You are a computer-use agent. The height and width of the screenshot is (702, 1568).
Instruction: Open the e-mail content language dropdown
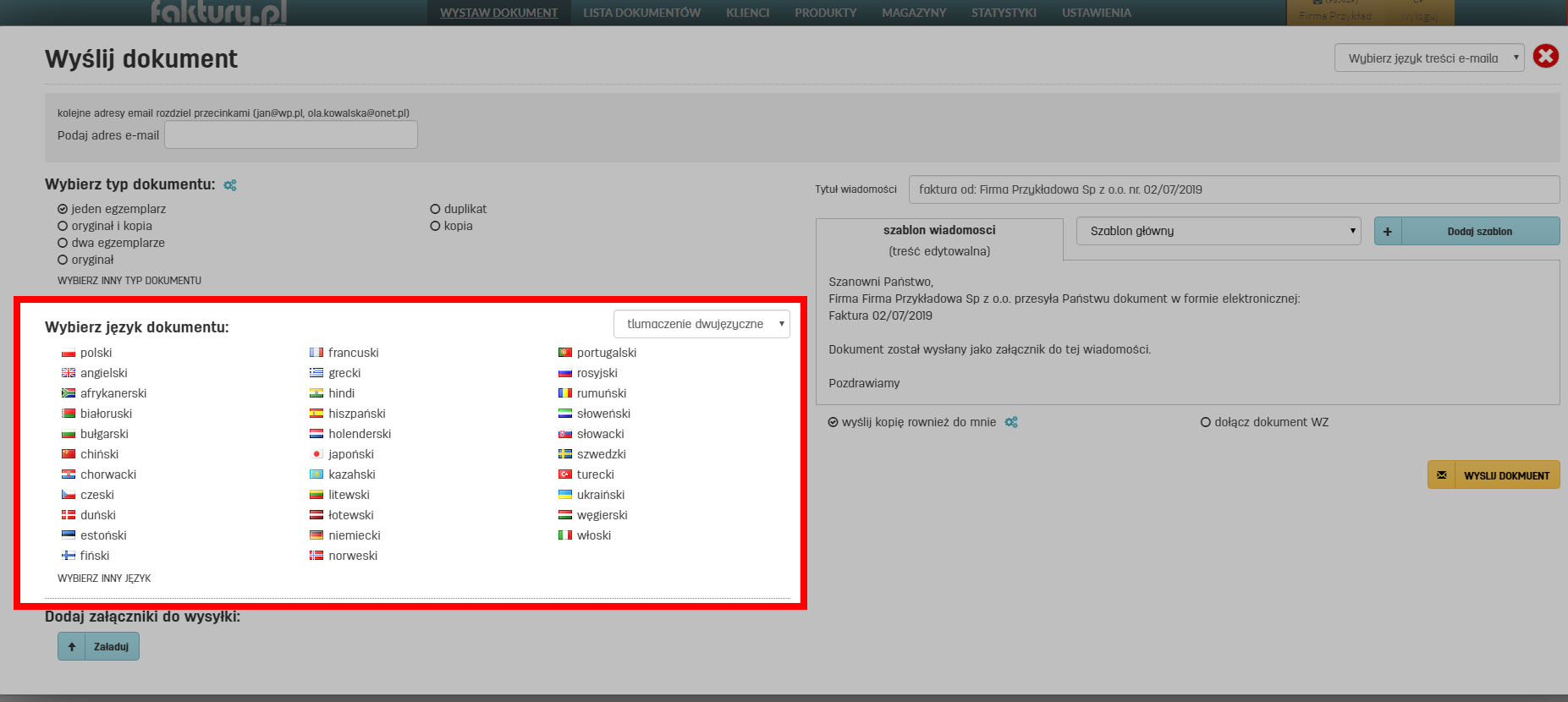coord(1428,58)
